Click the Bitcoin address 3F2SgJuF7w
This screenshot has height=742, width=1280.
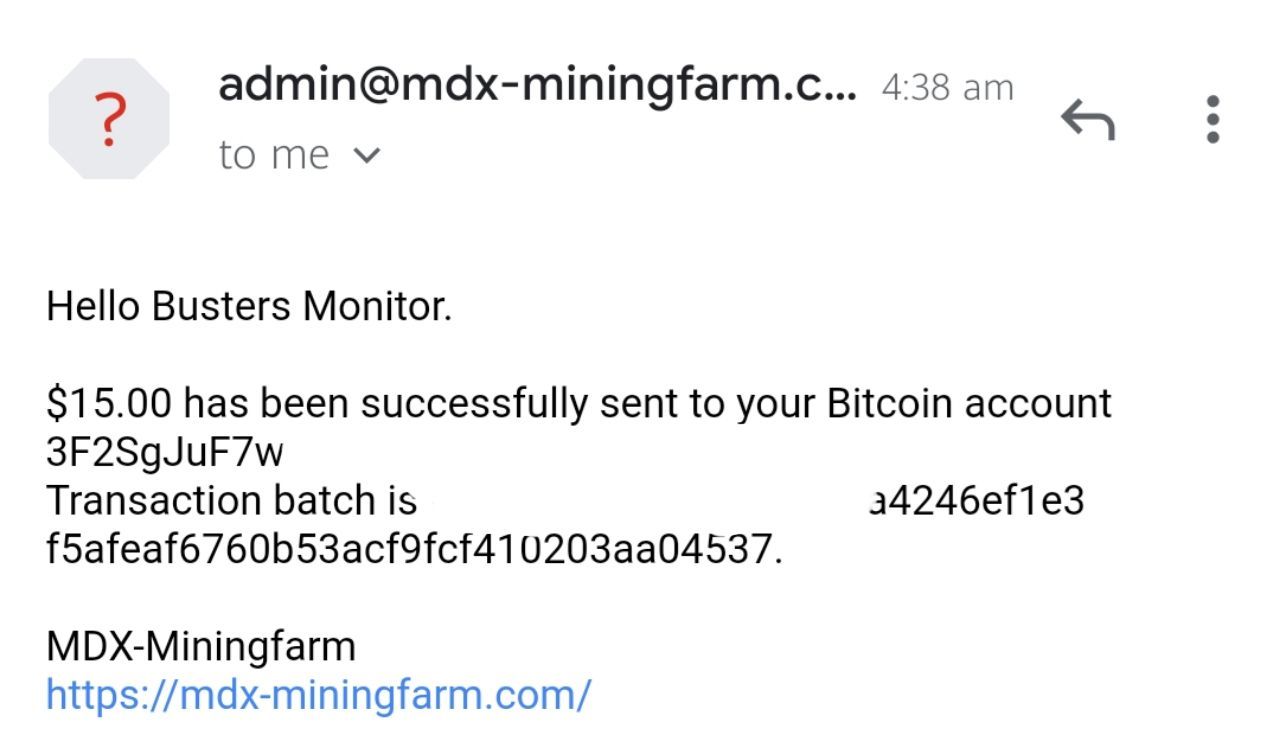point(165,452)
